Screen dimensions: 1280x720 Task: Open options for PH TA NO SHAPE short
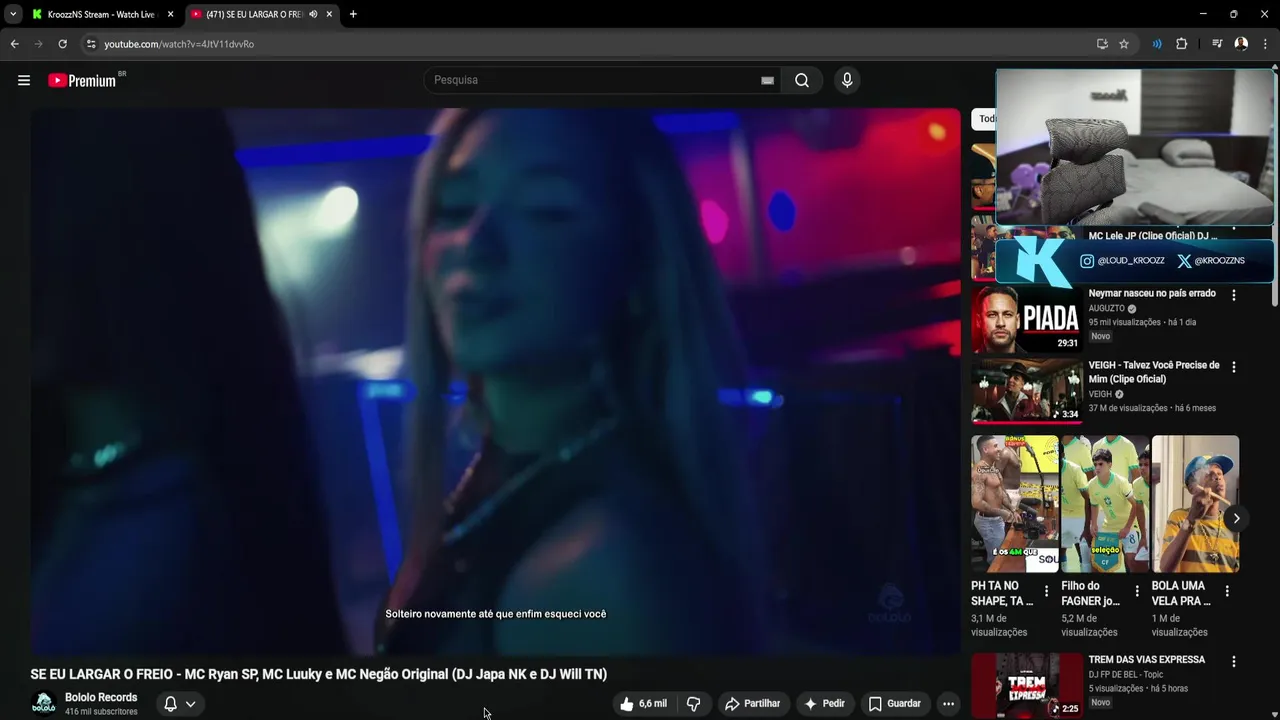pos(1047,591)
